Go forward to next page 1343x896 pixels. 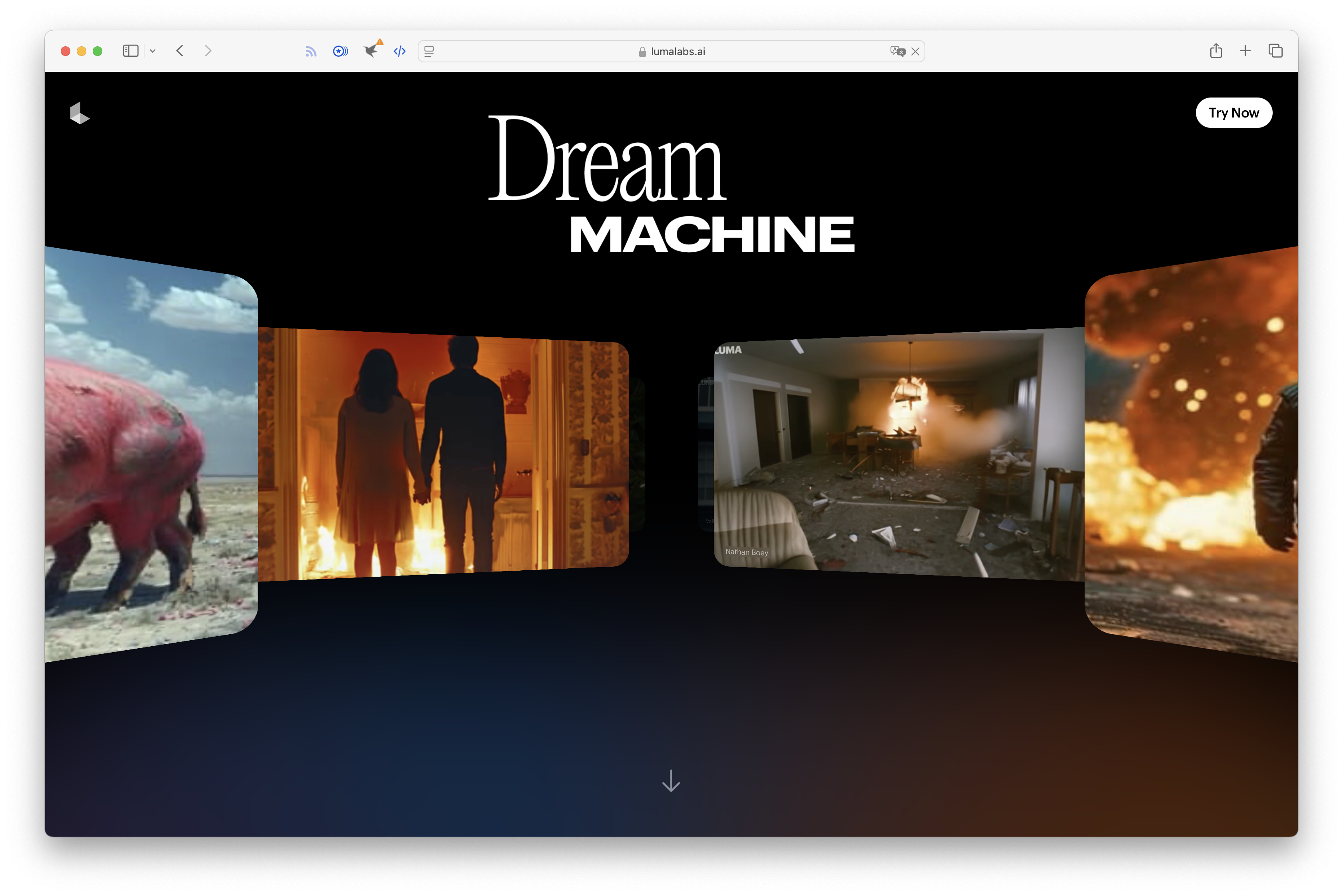pos(208,51)
